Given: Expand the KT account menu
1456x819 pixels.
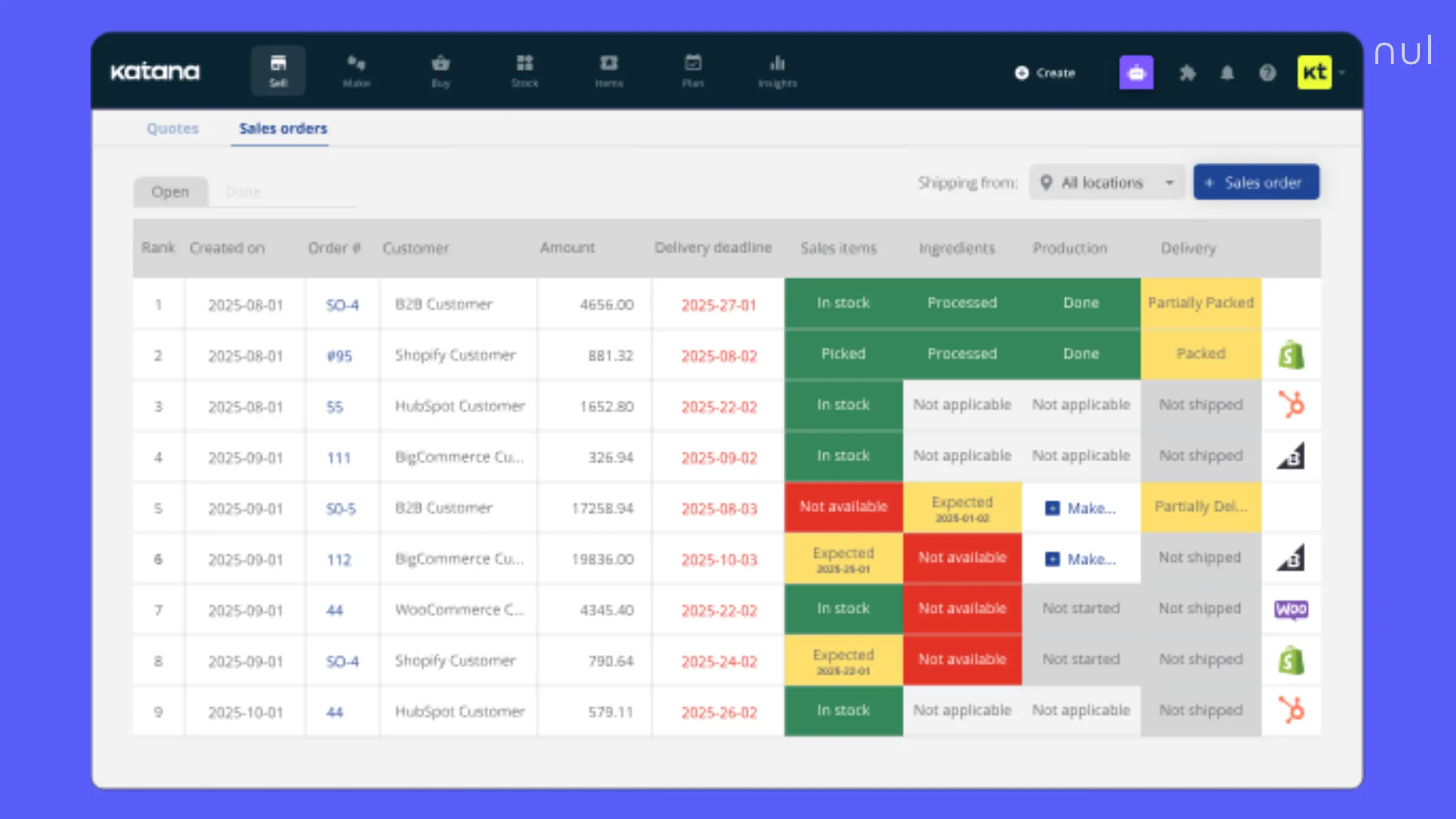Looking at the screenshot, I should click(x=1322, y=72).
